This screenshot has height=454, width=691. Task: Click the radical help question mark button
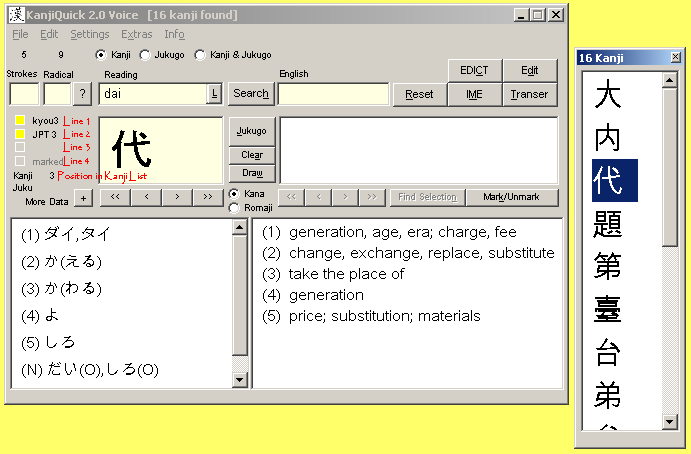(x=83, y=94)
